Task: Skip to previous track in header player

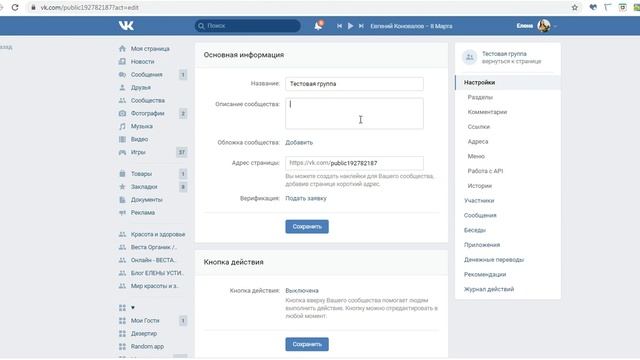Action: click(x=339, y=26)
